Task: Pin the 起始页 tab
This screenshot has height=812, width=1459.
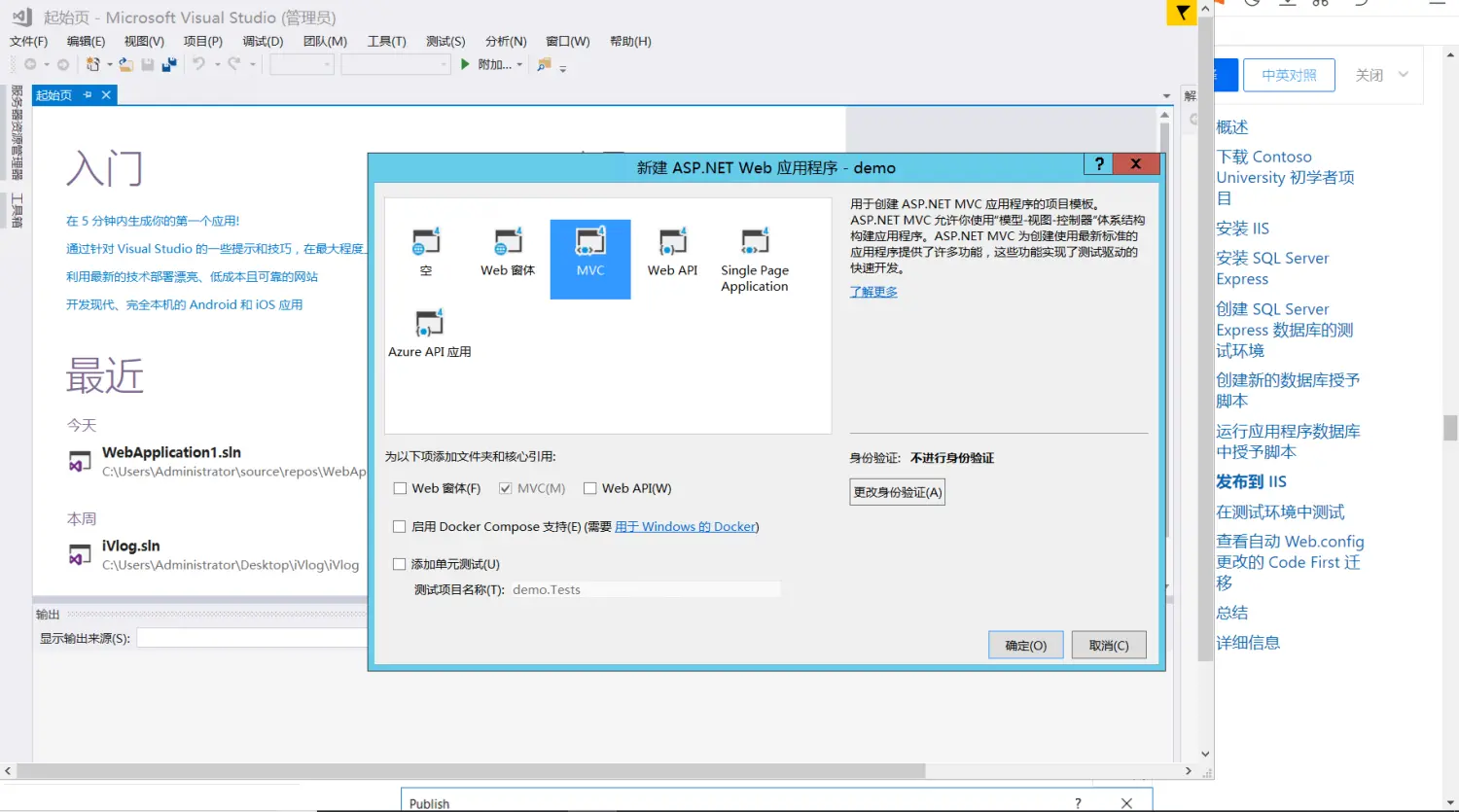Action: (x=88, y=95)
